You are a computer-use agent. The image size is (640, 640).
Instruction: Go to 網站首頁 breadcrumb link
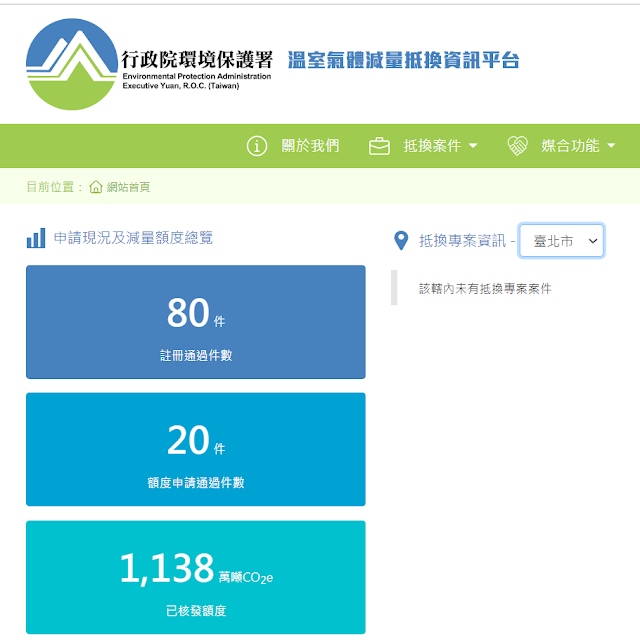pos(129,187)
